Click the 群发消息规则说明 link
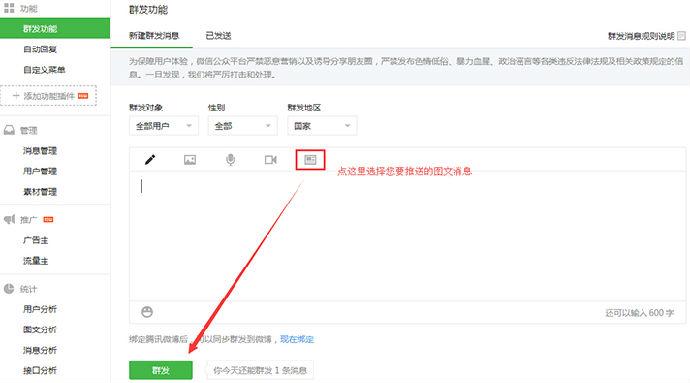This screenshot has height=383, width=690. (x=641, y=36)
